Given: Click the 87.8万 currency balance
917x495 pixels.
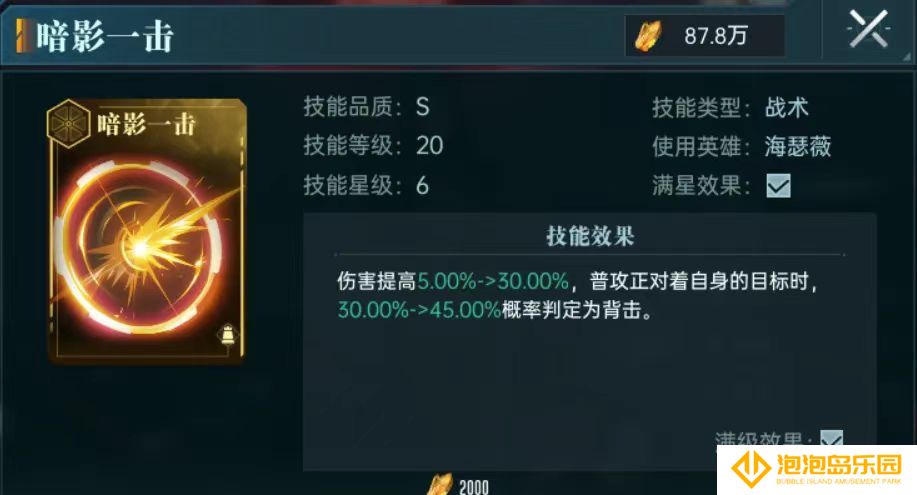Looking at the screenshot, I should pos(716,36).
